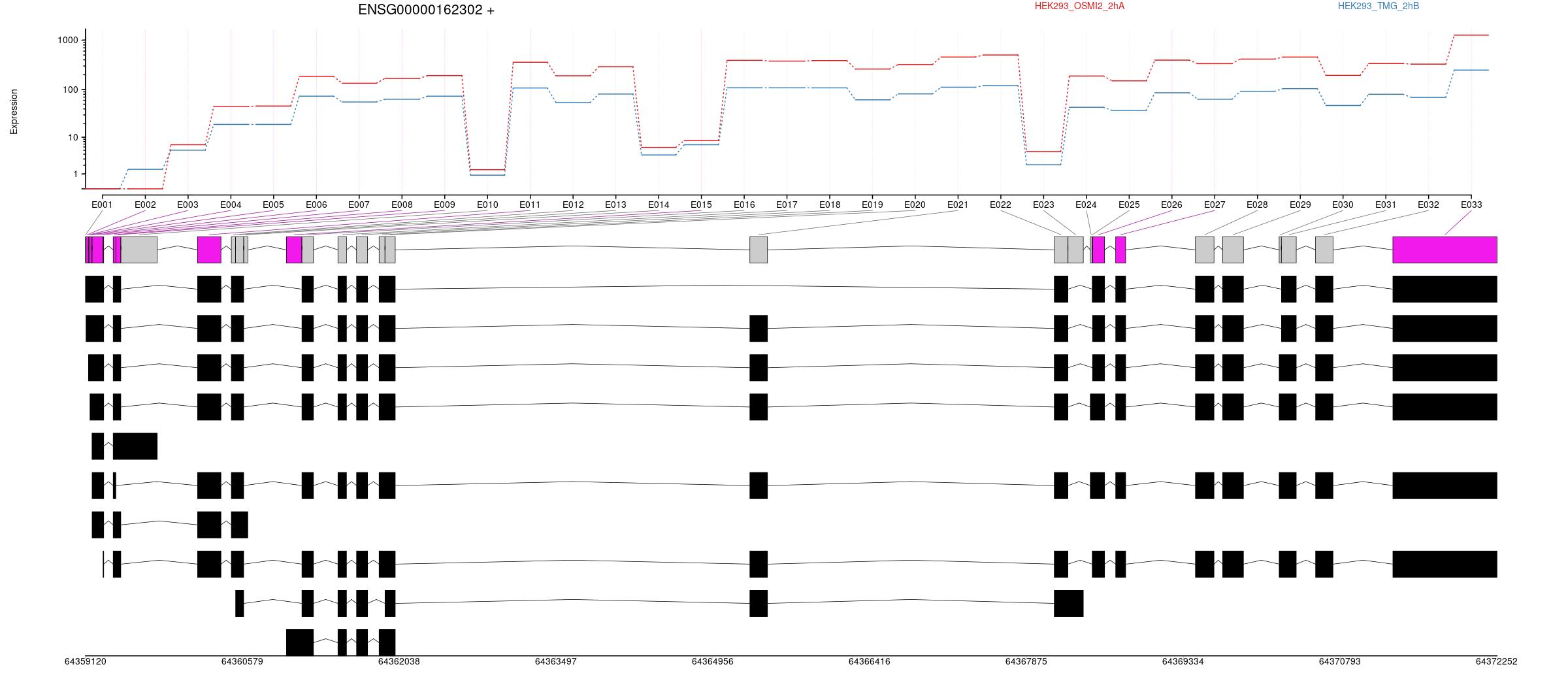1568x673 pixels.
Task: Click exon label E014
Action: click(x=659, y=205)
